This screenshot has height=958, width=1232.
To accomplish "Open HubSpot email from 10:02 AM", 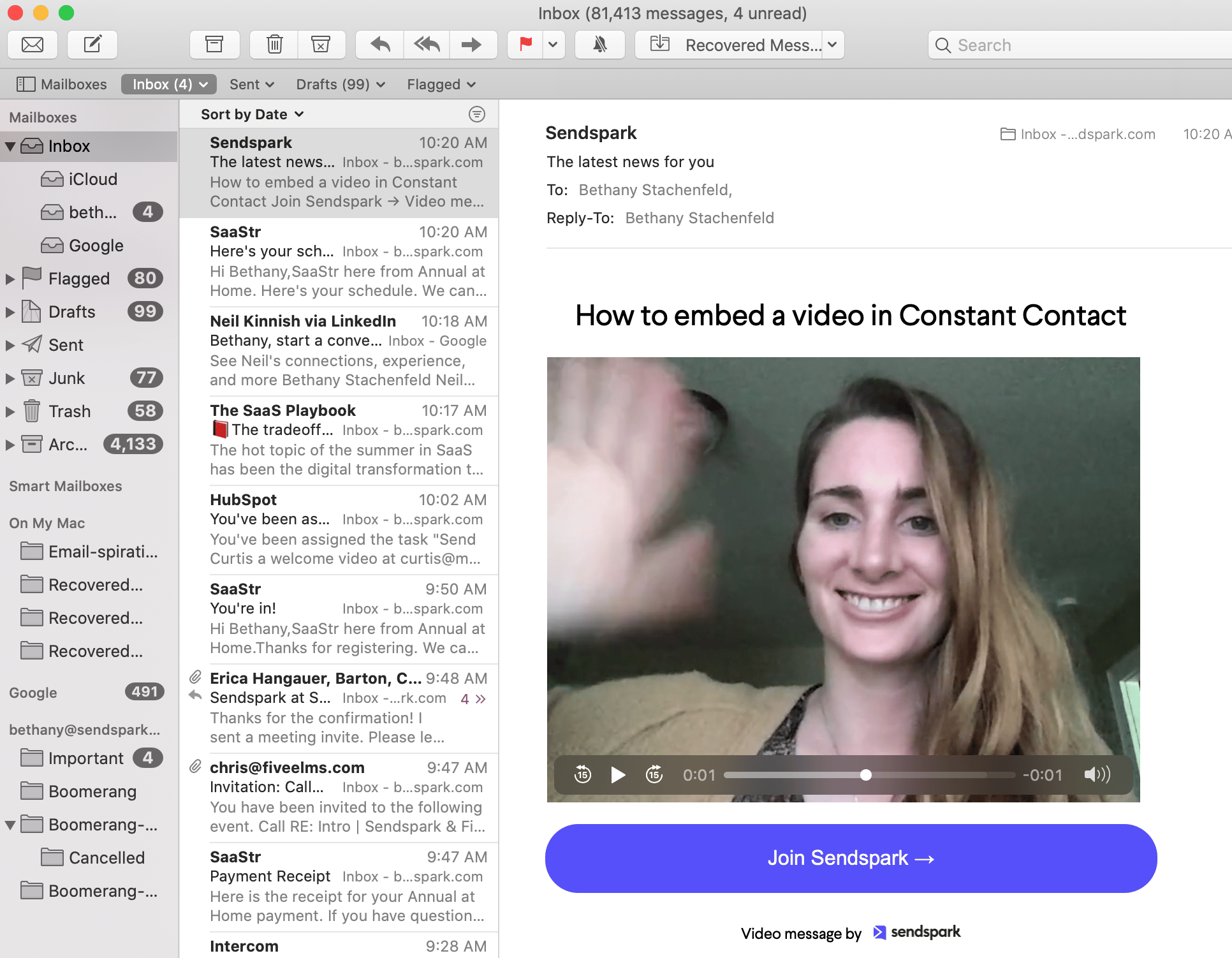I will coord(339,530).
